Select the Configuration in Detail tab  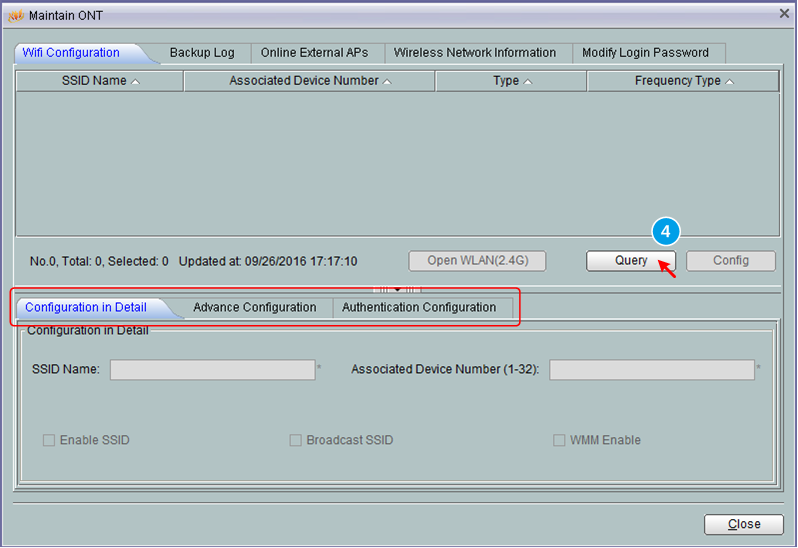[x=86, y=308]
